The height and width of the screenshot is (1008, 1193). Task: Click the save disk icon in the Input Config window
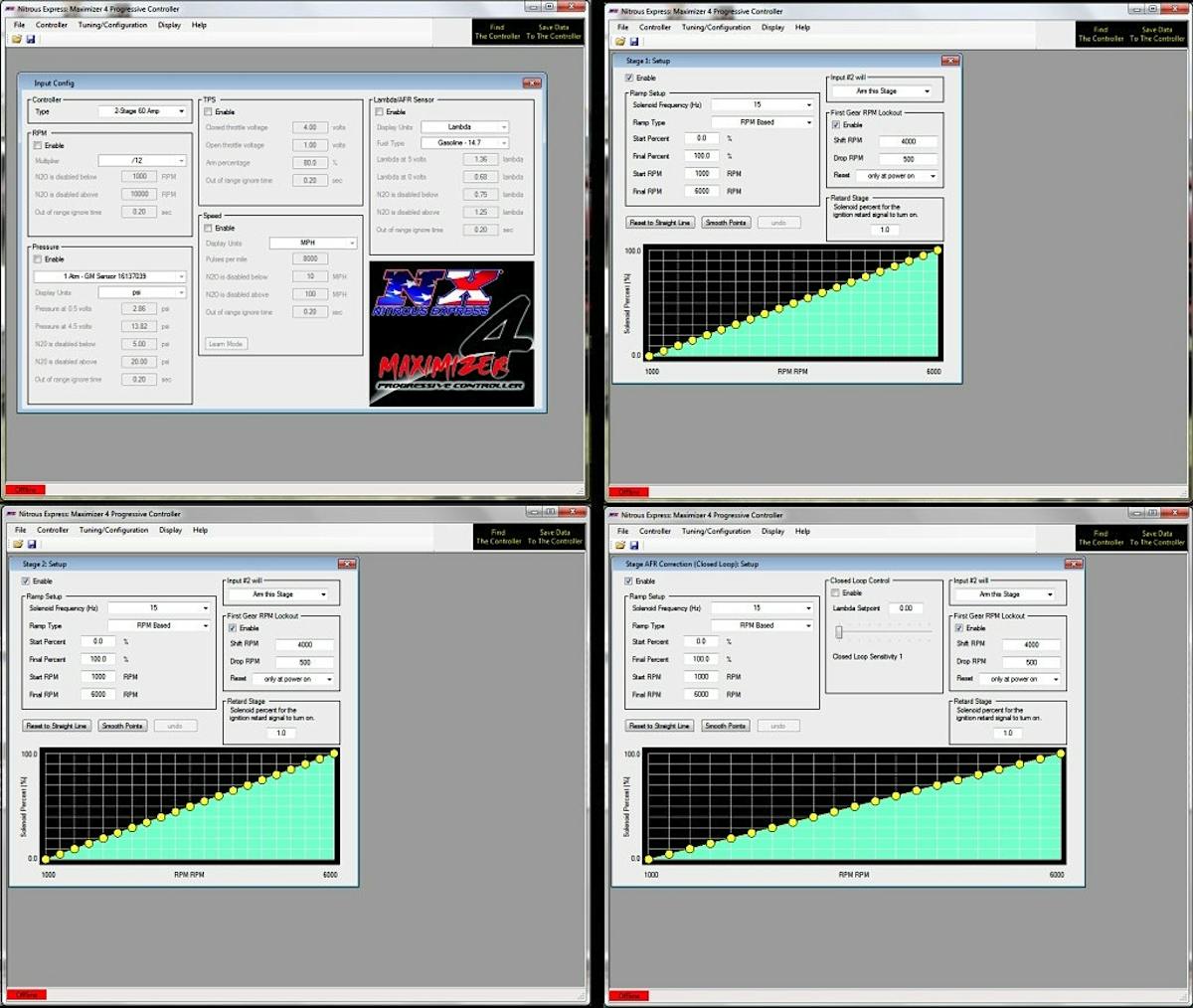tap(31, 39)
